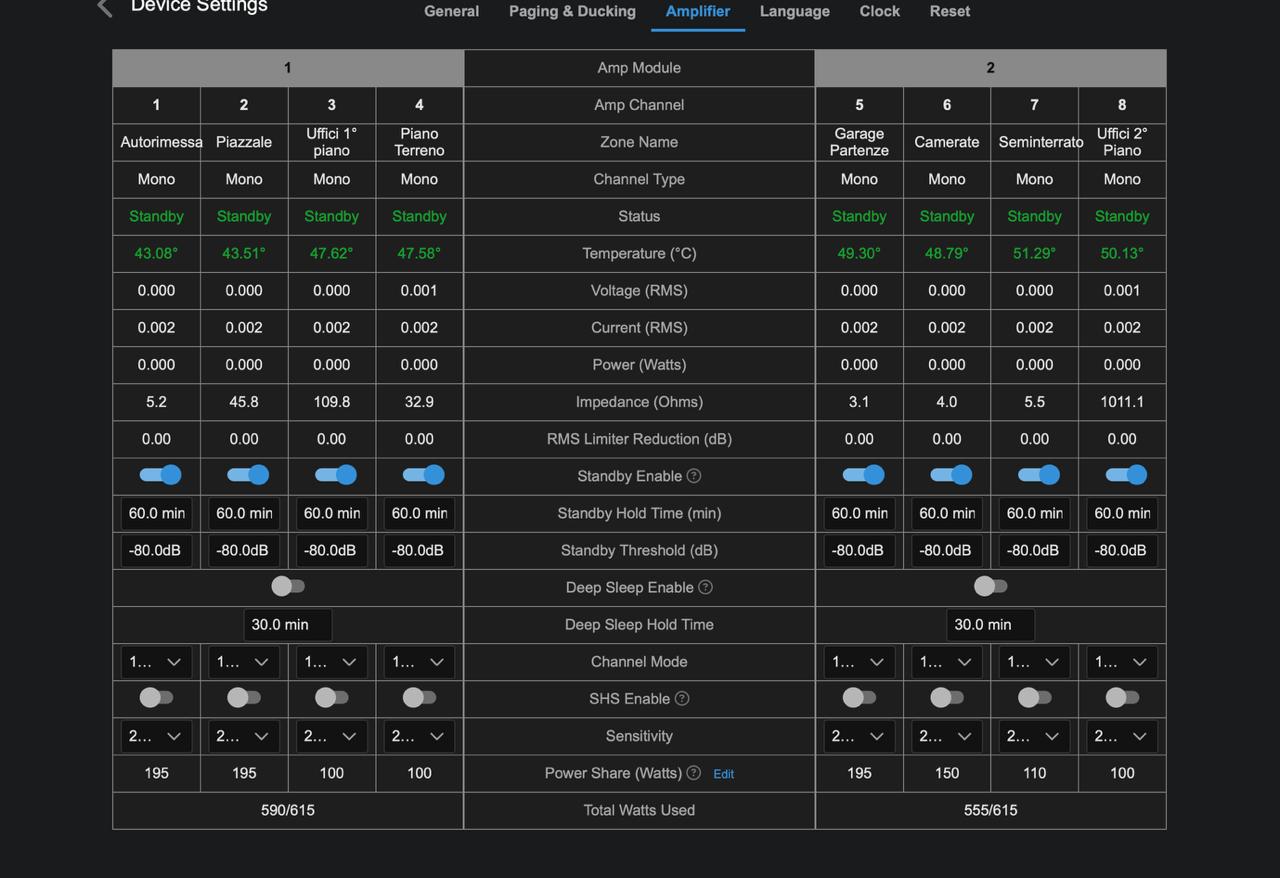1280x878 pixels.
Task: Edit Deep Sleep Hold Time for module 2
Action: (991, 624)
